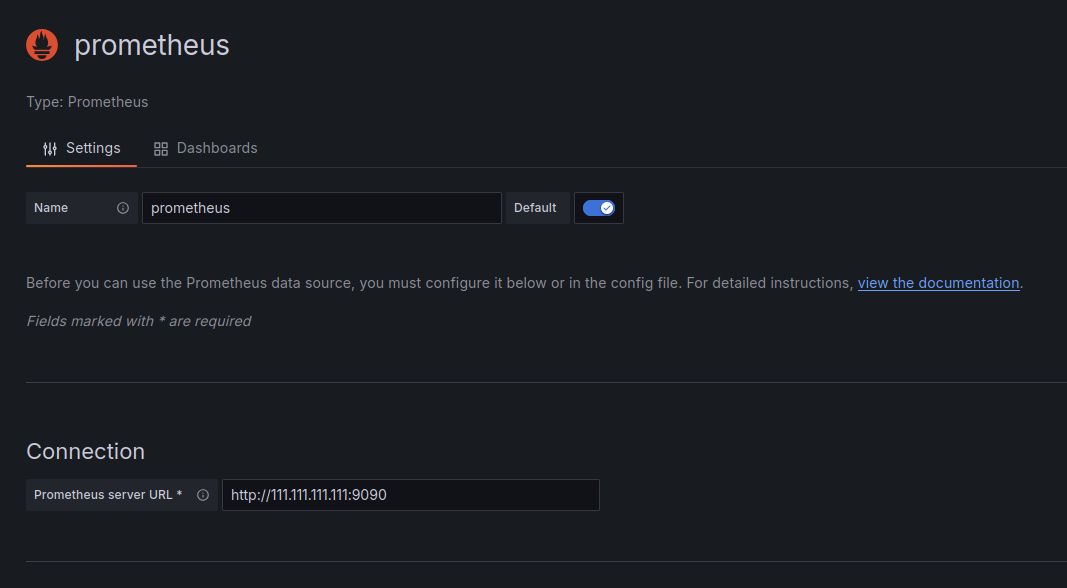Show info tooltip icon next to Name
1067x588 pixels.
point(122,208)
